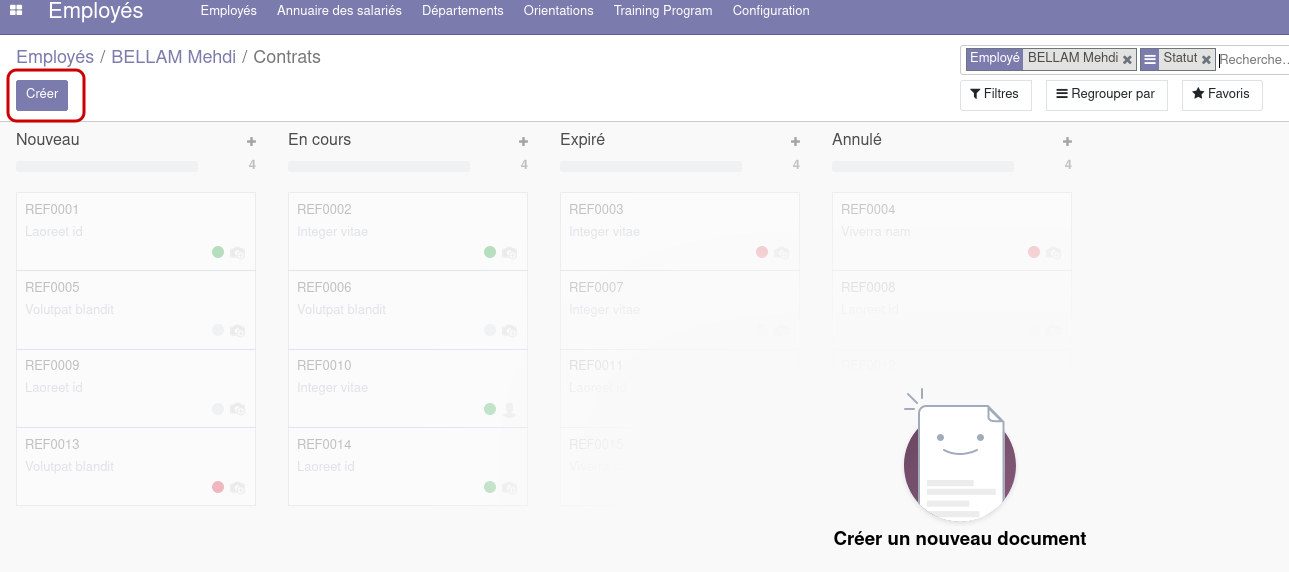Focus the Recherche search field
This screenshot has width=1289, height=572.
coord(1253,60)
